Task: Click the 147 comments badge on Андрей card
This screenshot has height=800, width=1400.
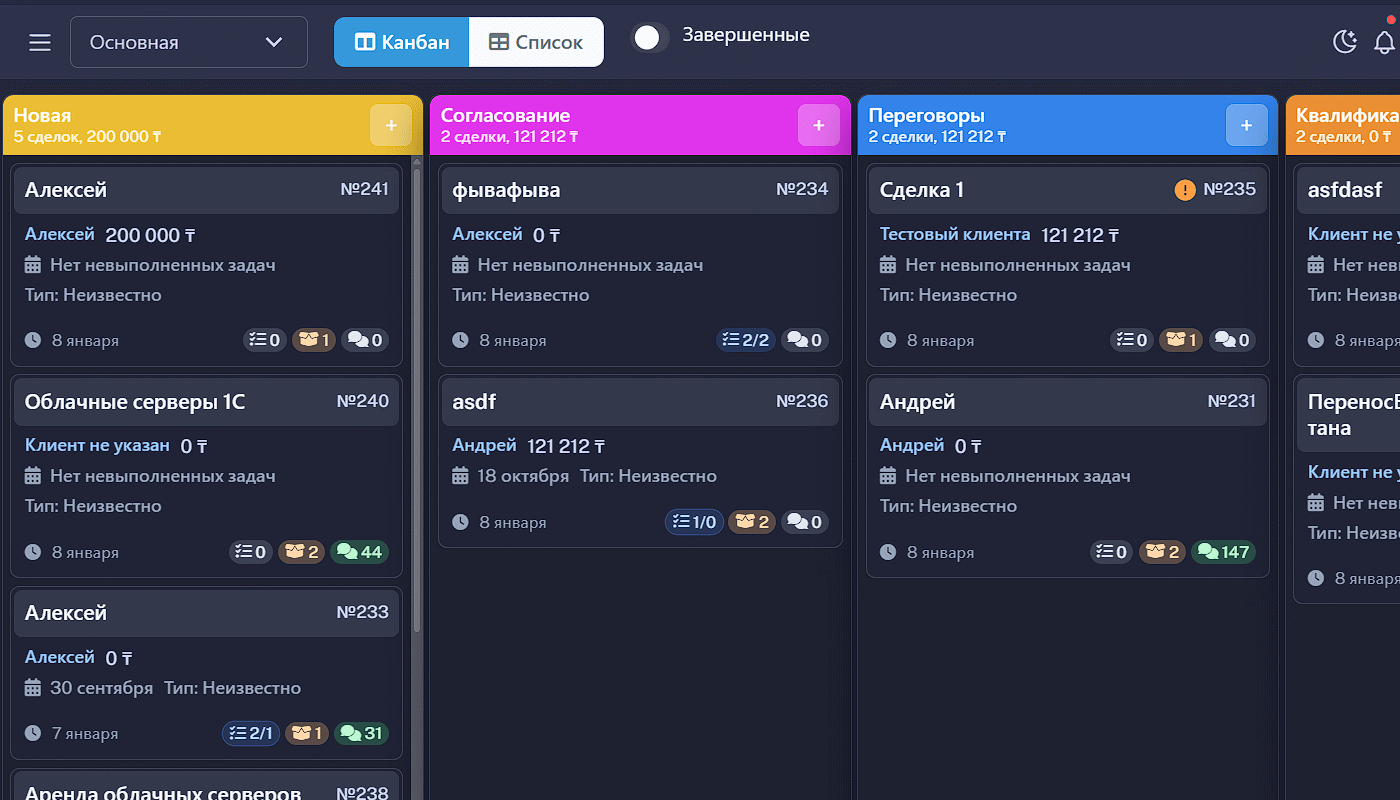Action: (x=1224, y=552)
